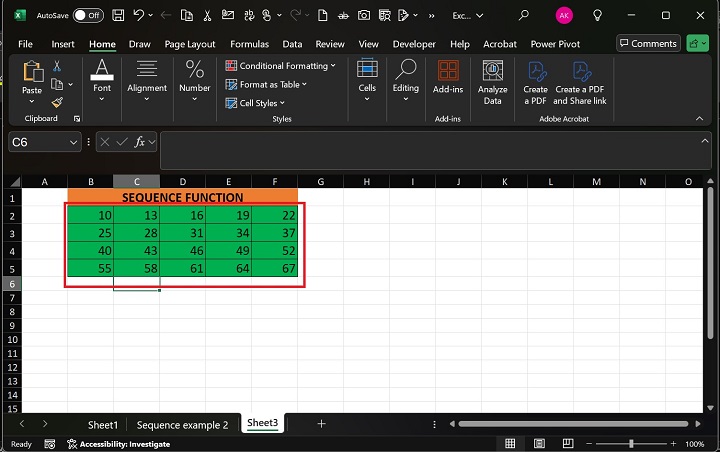720x452 pixels.
Task: Toggle the AutoSave switch
Action: [x=88, y=16]
